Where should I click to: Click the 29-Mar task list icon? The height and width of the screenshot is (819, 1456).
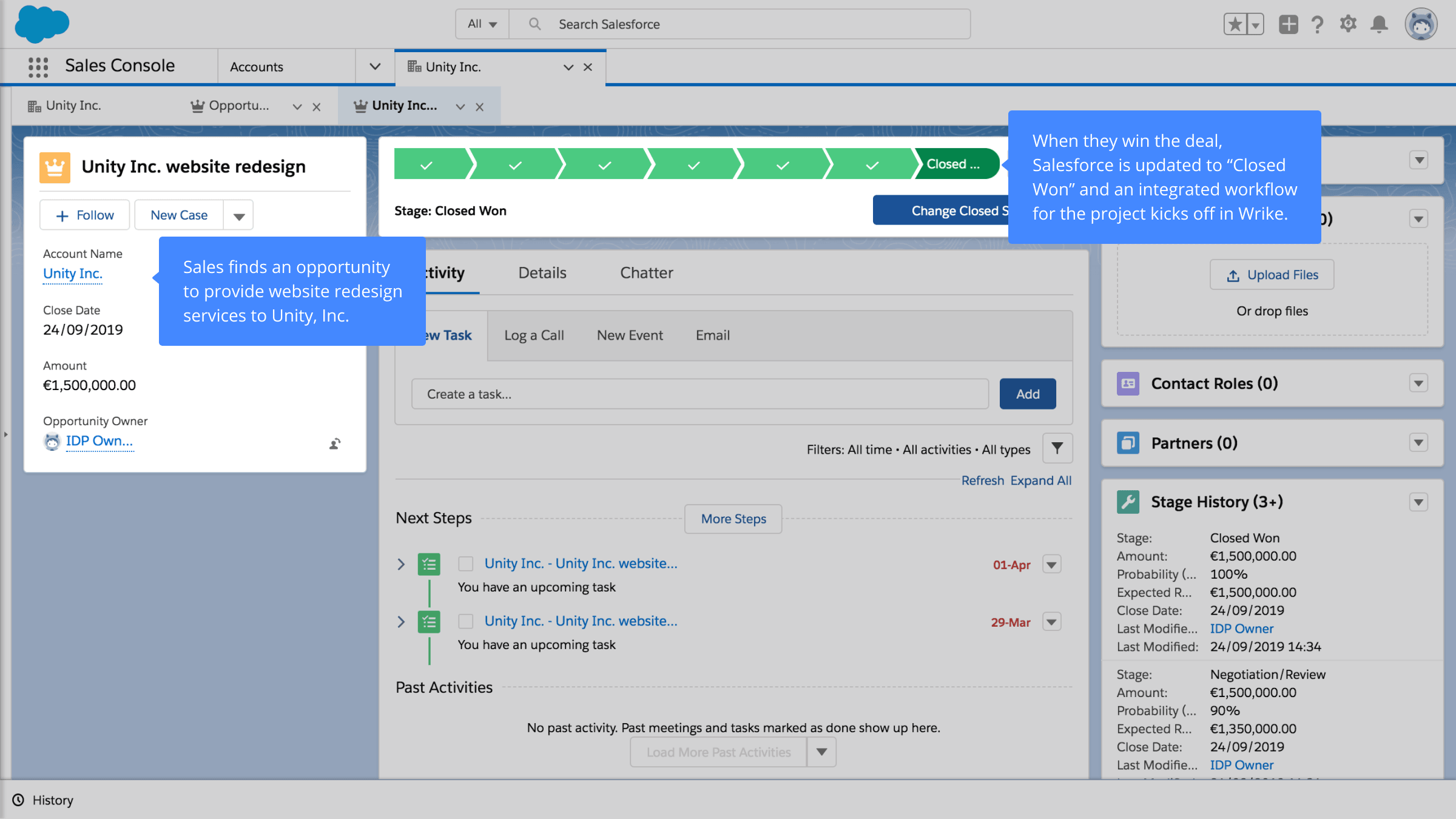429,622
